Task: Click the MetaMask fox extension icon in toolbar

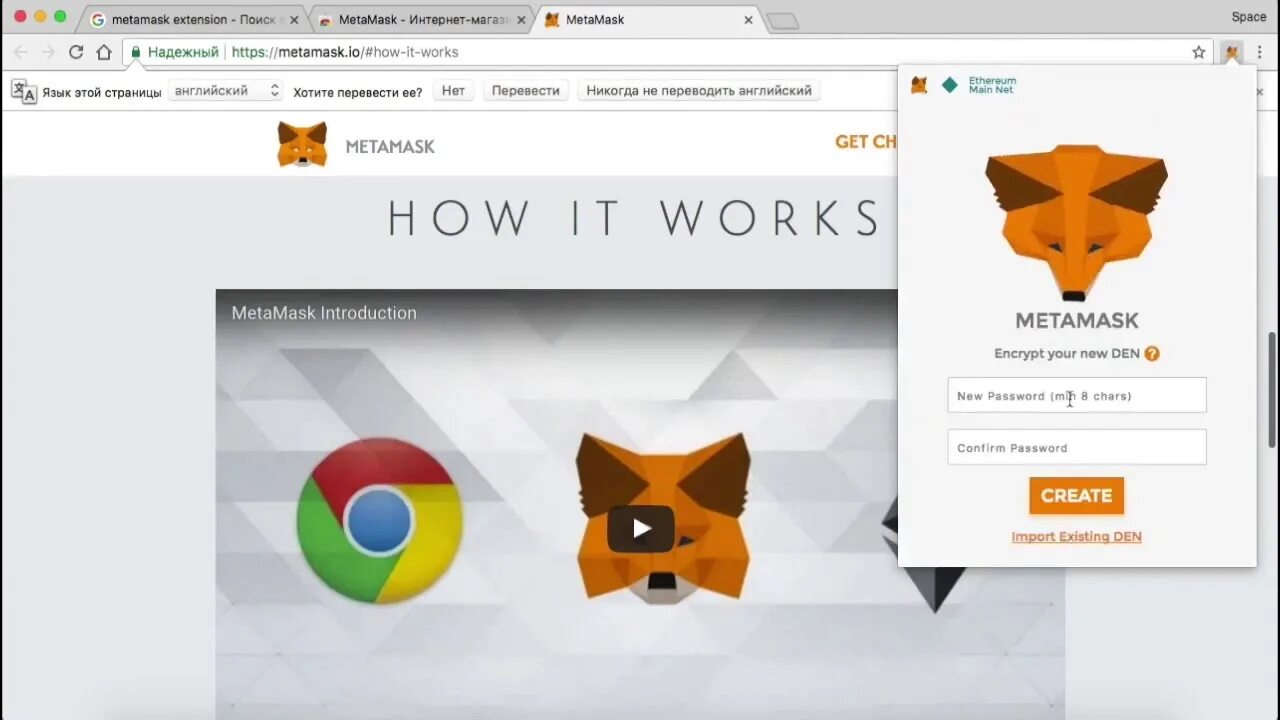Action: pos(1232,52)
